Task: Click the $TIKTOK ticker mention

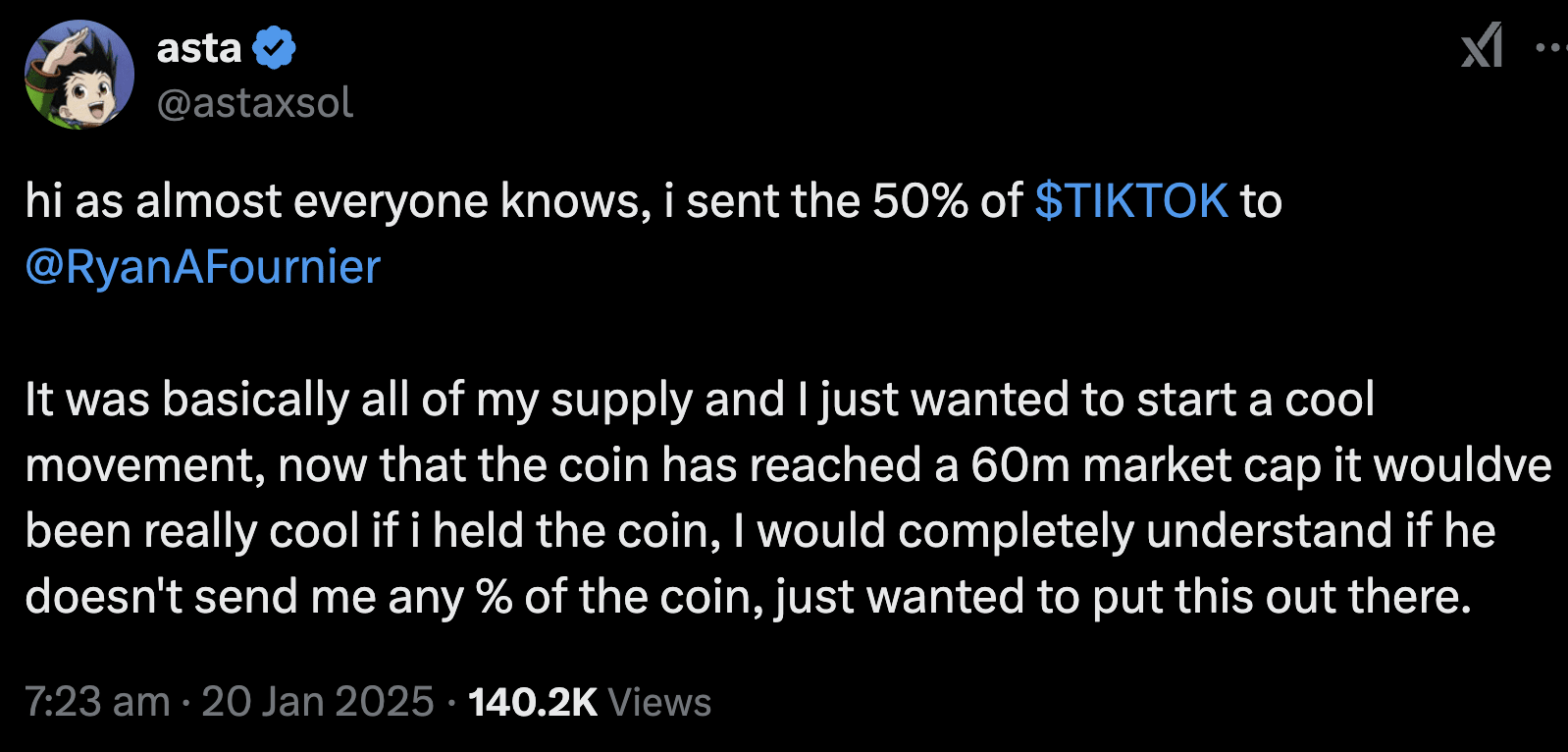Action: click(x=1129, y=201)
